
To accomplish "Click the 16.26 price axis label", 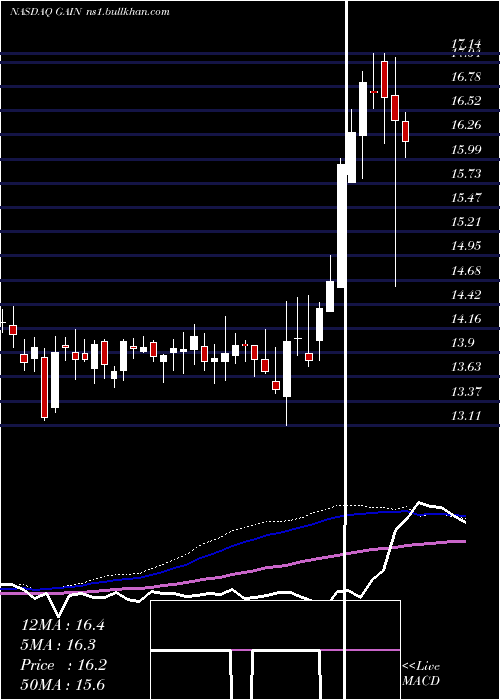I will [x=466, y=125].
